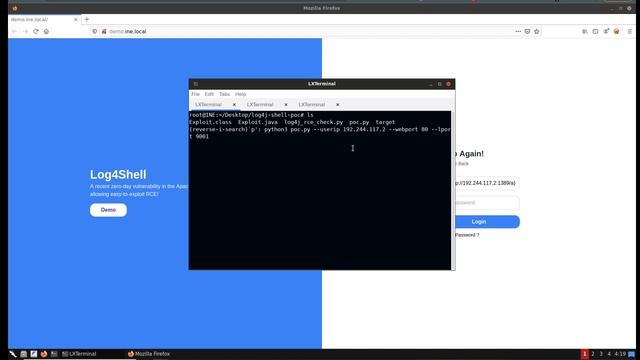Switch to the first LXTerminal tab
The height and width of the screenshot is (360, 640).
pos(209,105)
